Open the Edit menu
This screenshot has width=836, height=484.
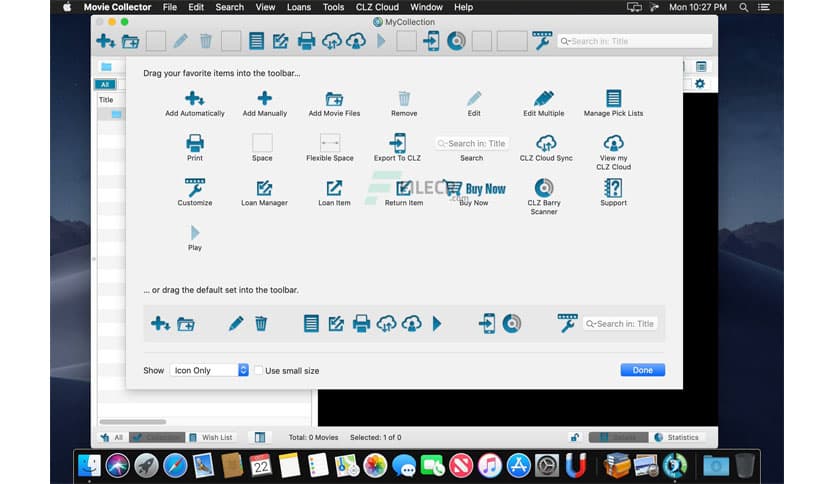(196, 7)
